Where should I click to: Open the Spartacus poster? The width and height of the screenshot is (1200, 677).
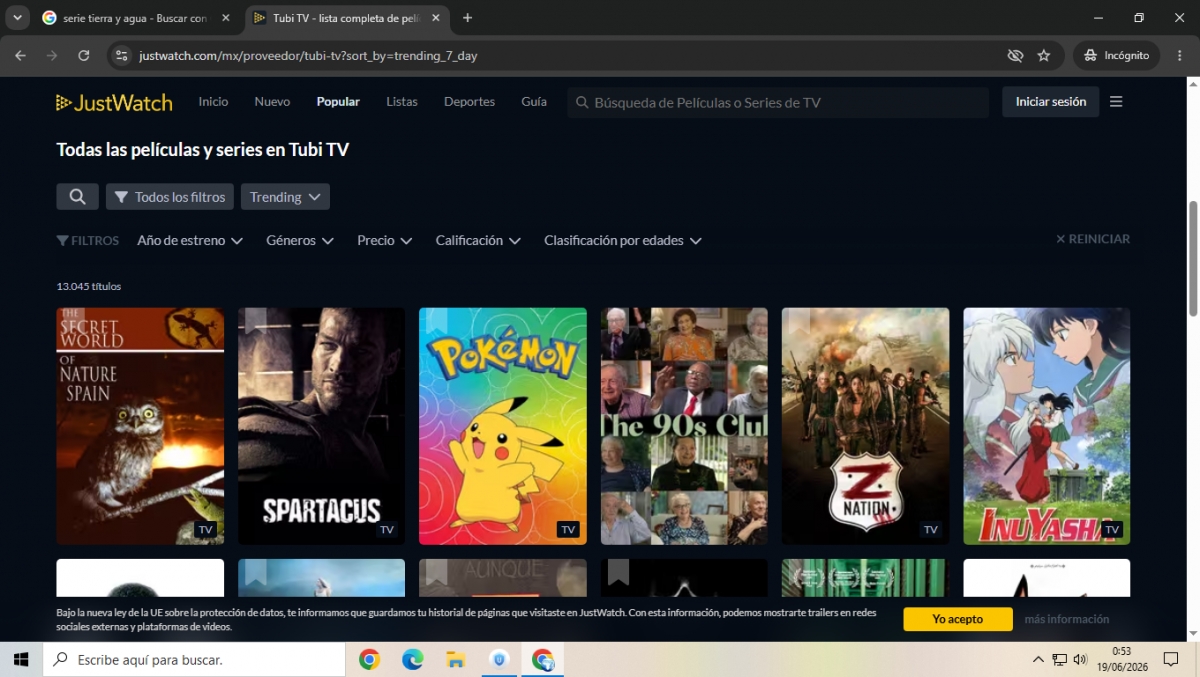(x=321, y=426)
